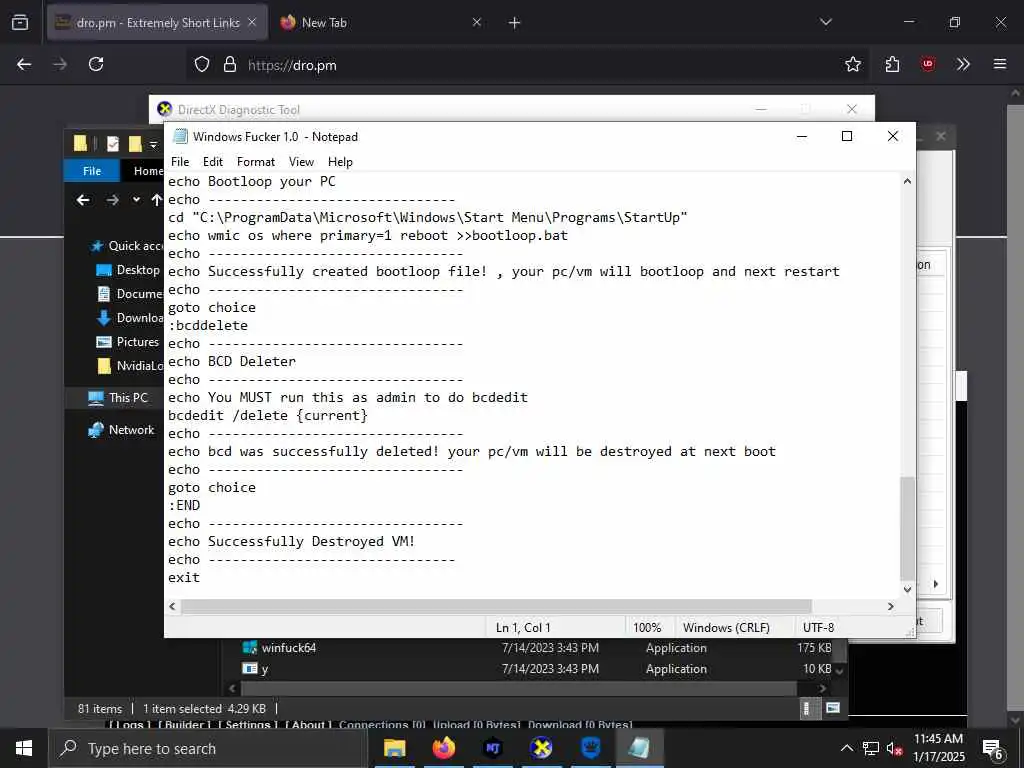Image resolution: width=1024 pixels, height=768 pixels.
Task: Open the View menu in Notepad
Action: coord(301,162)
